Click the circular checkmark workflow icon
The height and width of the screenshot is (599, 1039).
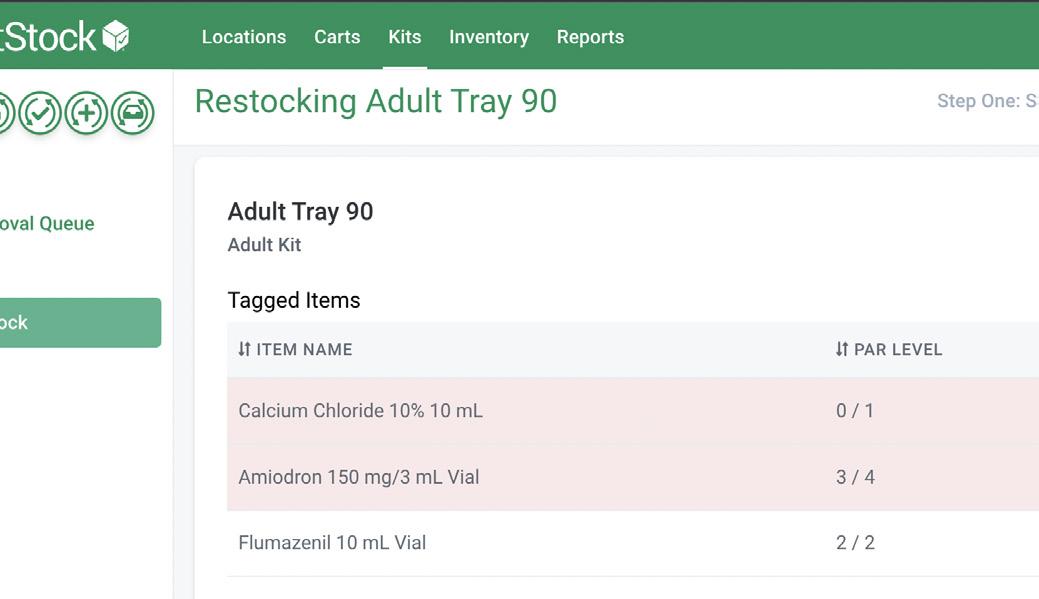[x=40, y=113]
